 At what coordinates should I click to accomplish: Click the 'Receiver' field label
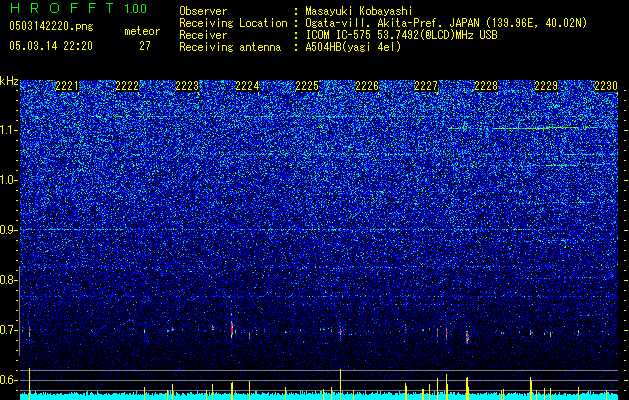coord(203,35)
